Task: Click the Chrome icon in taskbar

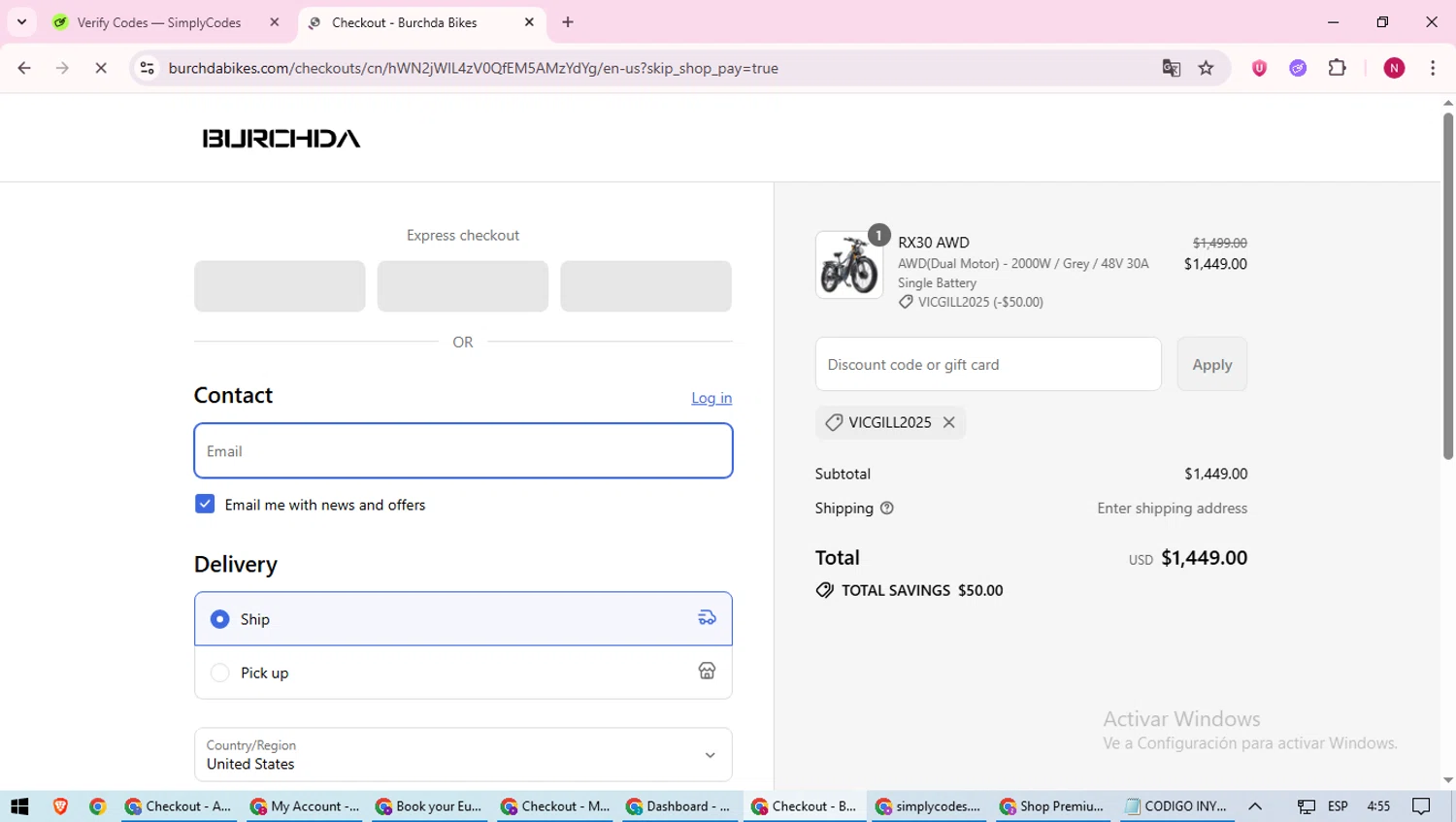Action: (97, 806)
